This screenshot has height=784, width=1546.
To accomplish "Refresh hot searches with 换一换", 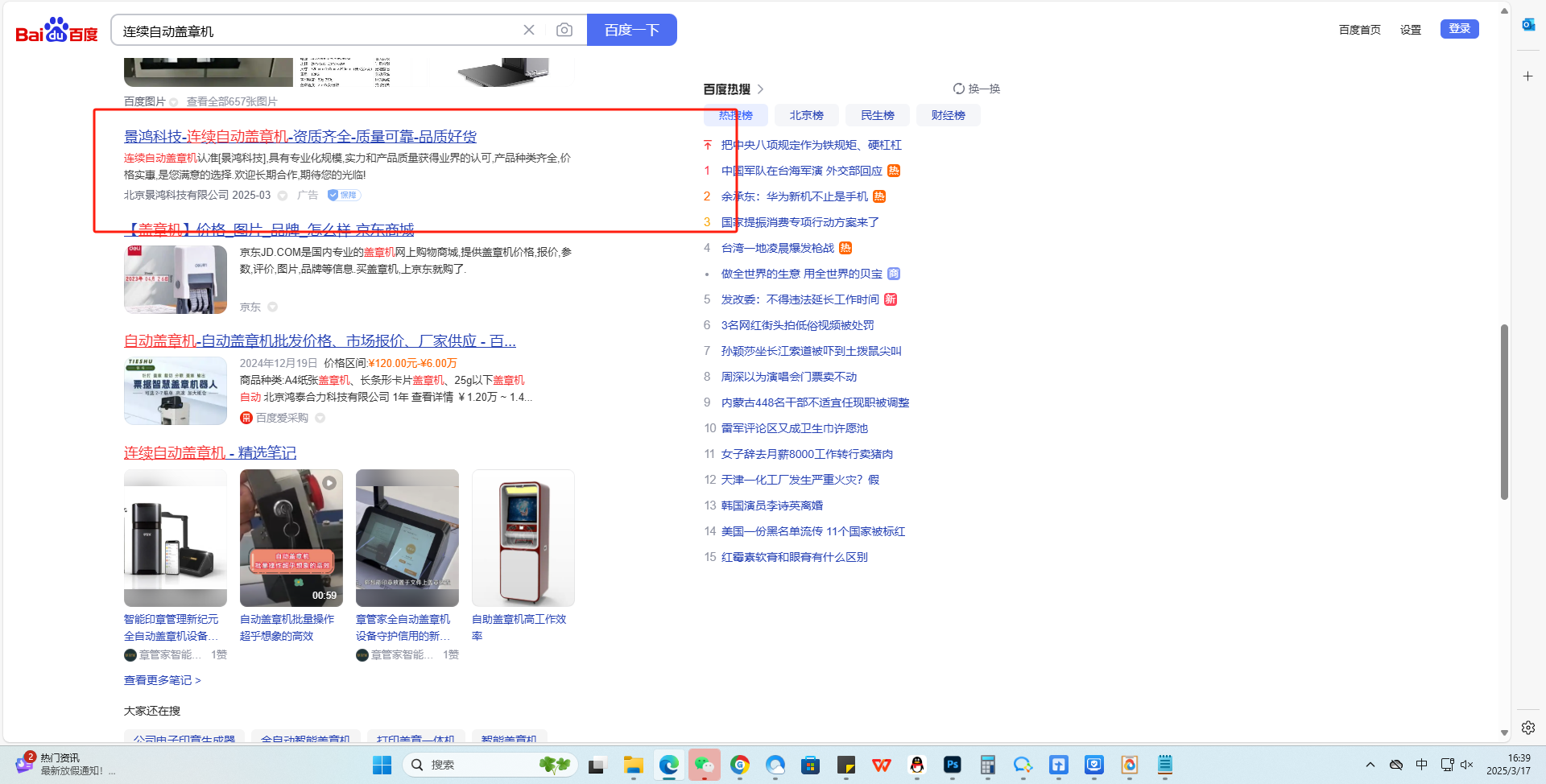I will tap(977, 89).
